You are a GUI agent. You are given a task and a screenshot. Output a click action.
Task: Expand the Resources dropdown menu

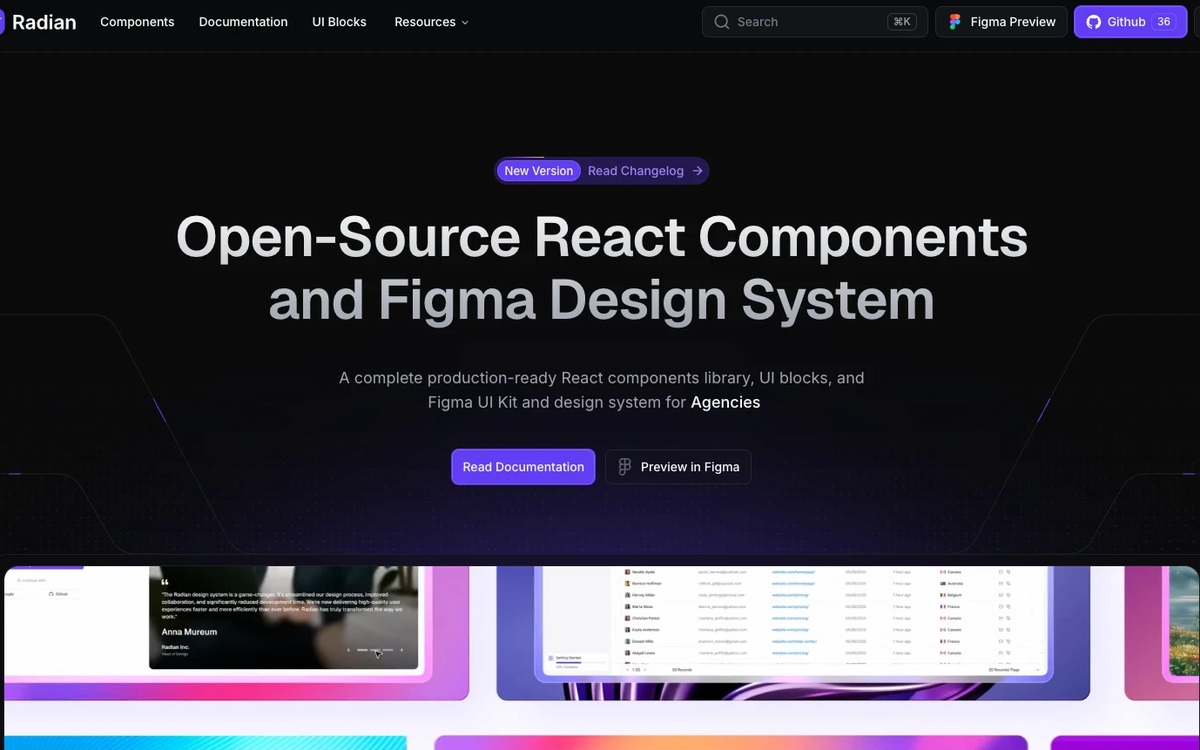(431, 22)
